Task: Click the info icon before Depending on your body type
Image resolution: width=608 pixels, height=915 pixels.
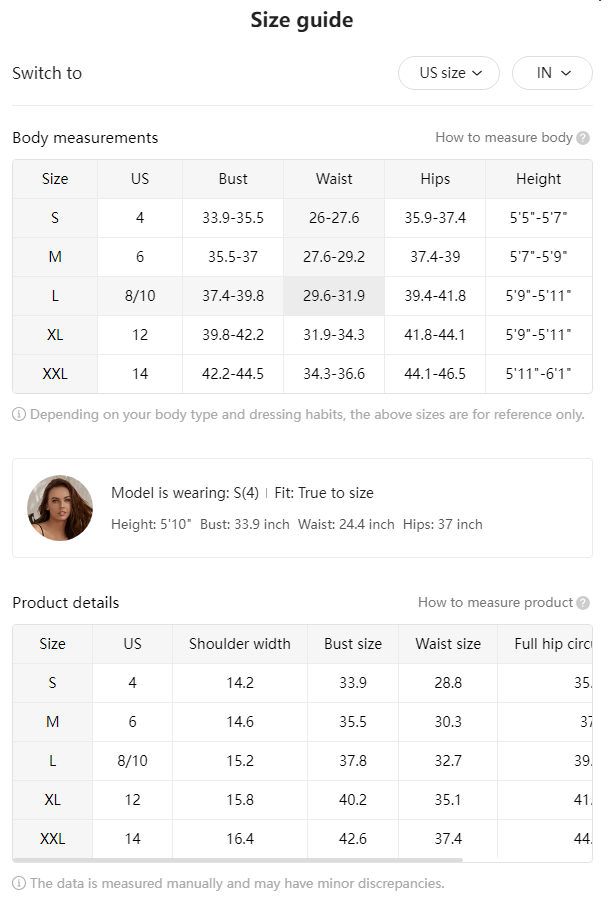Action: tap(19, 414)
